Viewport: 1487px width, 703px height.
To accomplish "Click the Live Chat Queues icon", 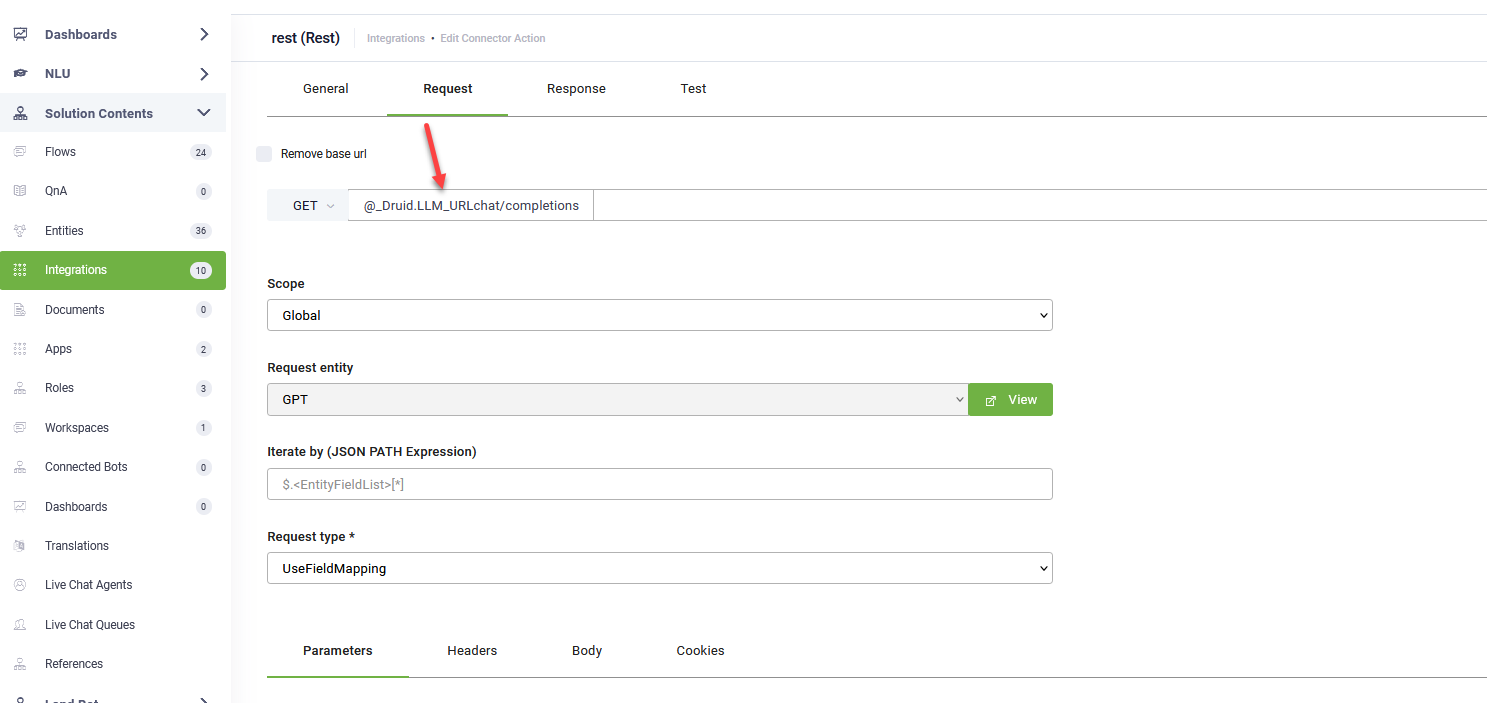I will (x=20, y=625).
